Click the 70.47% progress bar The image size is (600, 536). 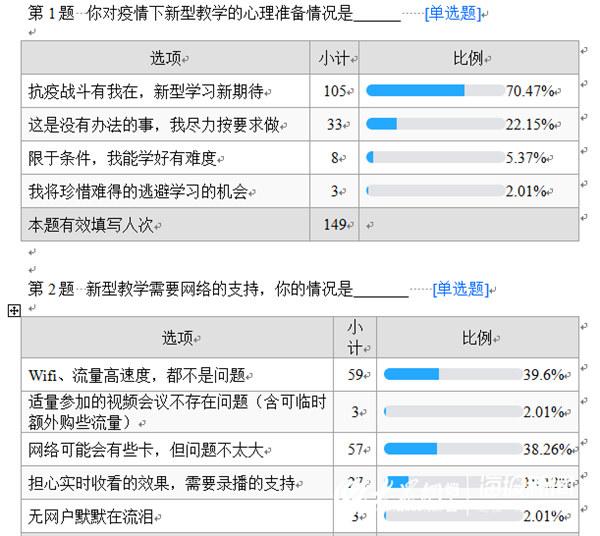tap(435, 91)
